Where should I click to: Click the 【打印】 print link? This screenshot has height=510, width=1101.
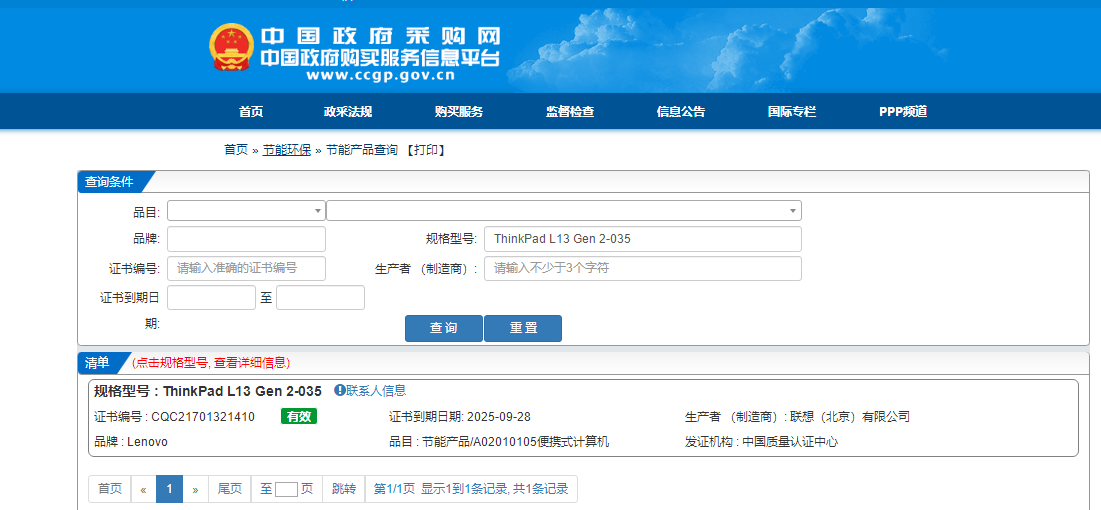point(426,150)
